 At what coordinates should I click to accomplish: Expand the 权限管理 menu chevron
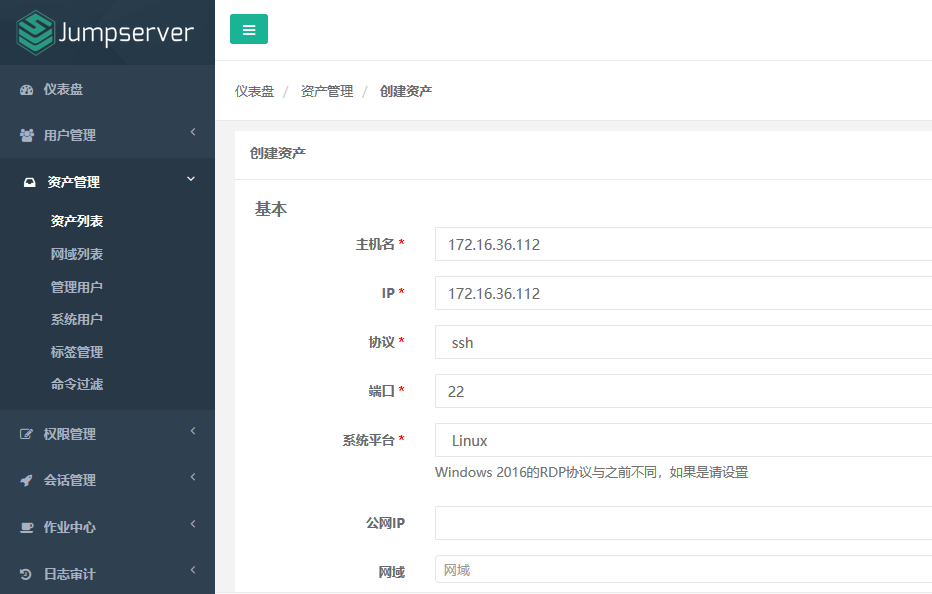coord(192,432)
